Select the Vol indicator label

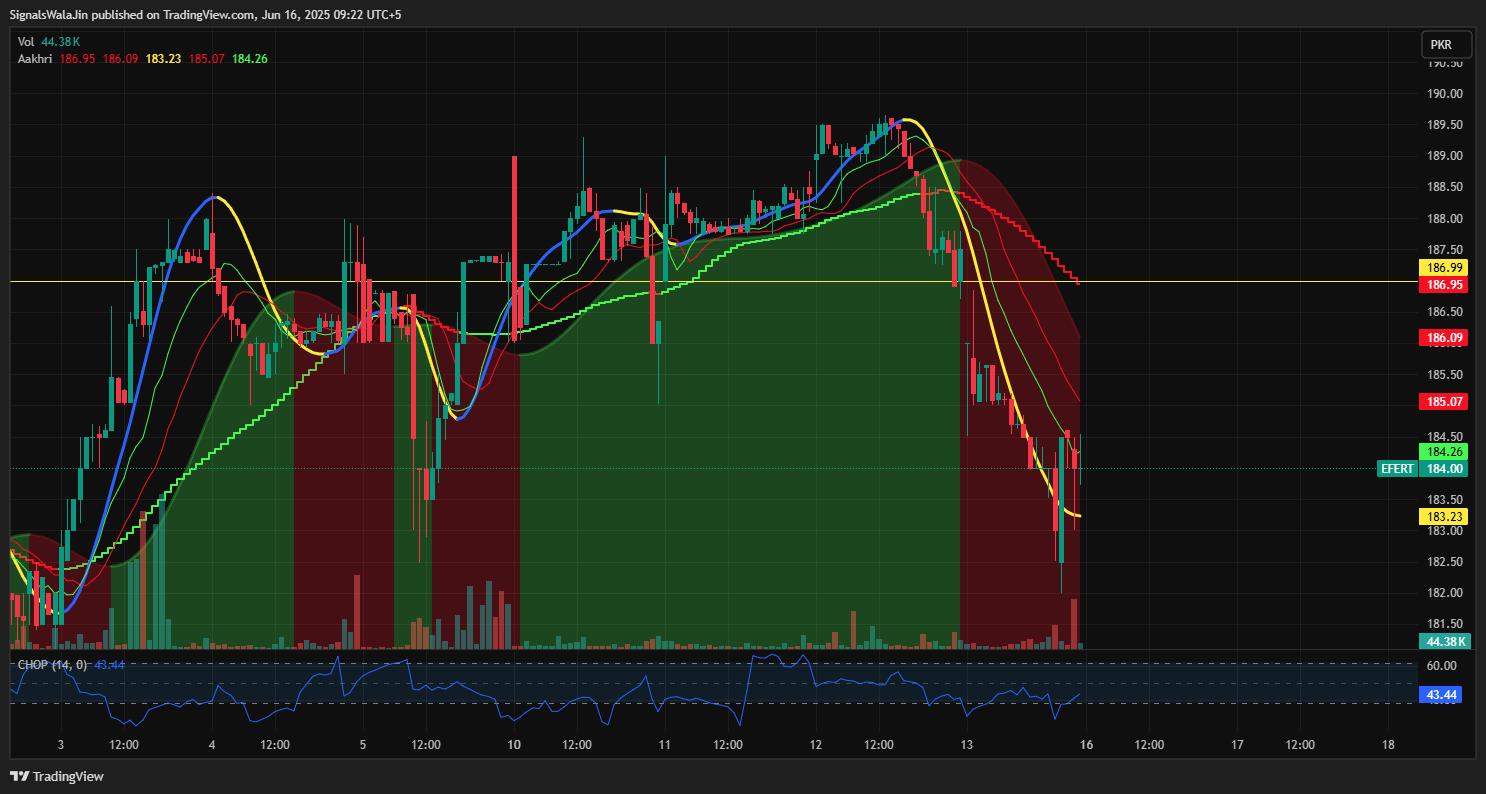tap(26, 42)
